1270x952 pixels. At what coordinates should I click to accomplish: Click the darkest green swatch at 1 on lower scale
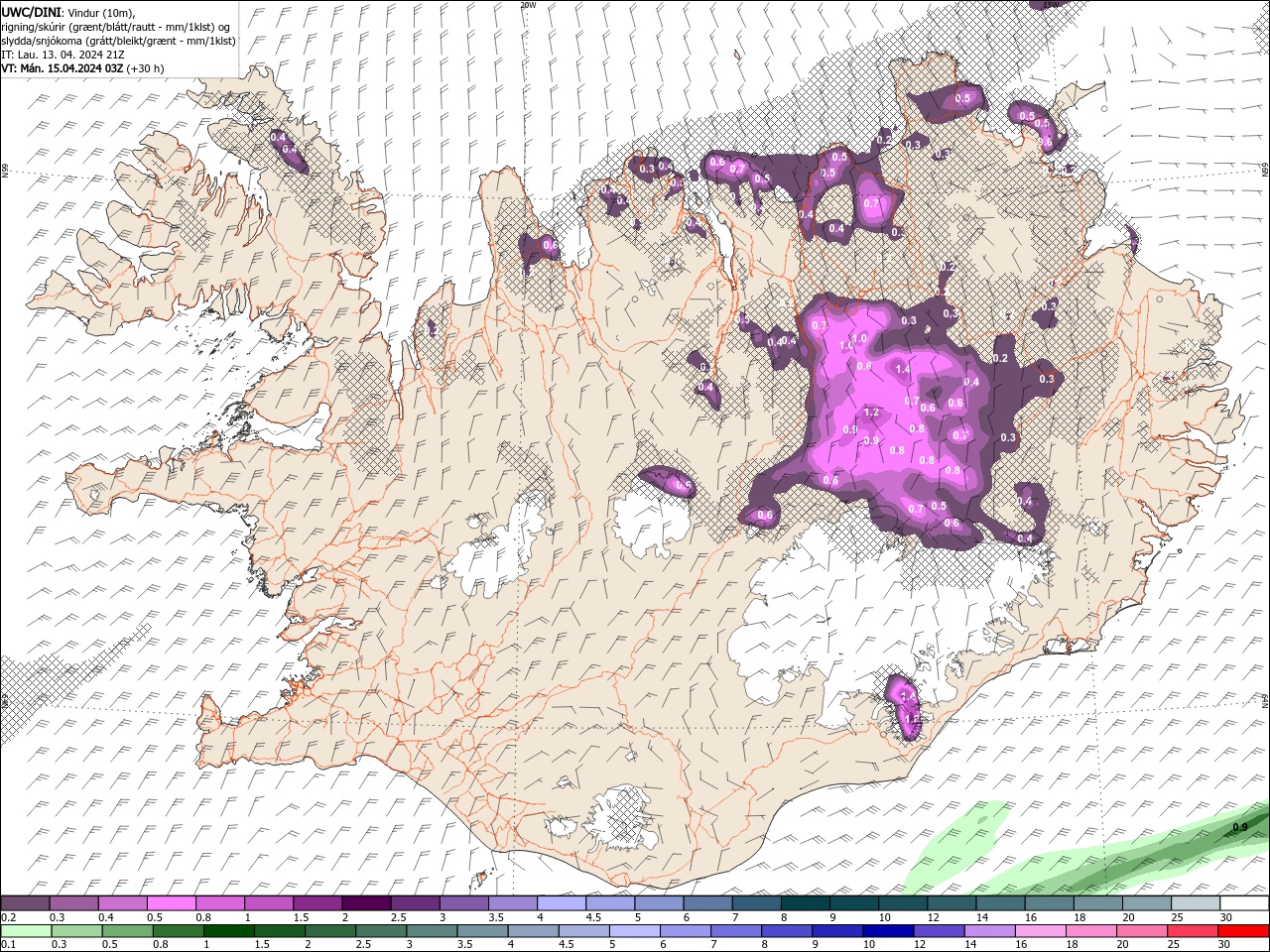coord(228,931)
